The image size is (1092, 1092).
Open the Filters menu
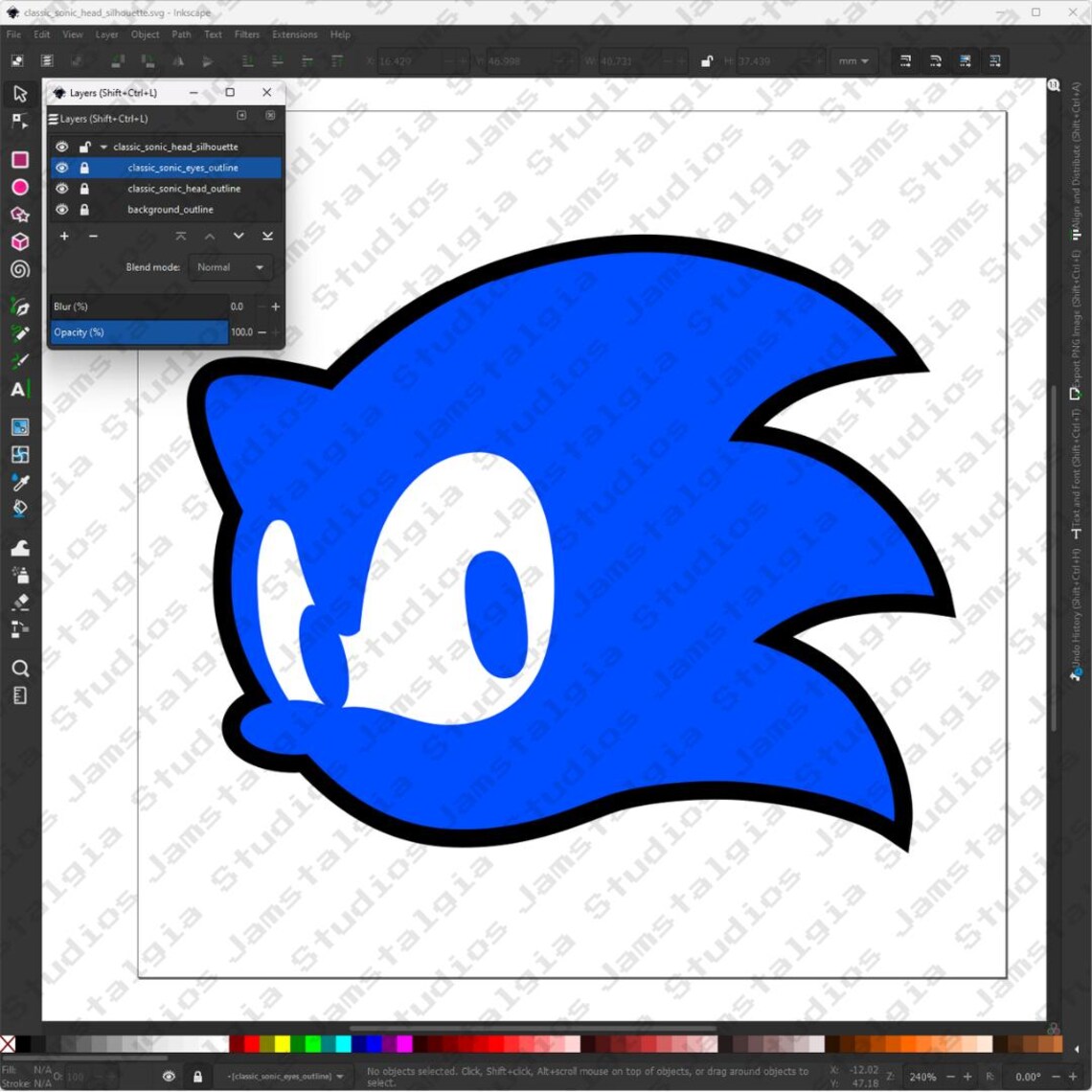click(x=247, y=34)
